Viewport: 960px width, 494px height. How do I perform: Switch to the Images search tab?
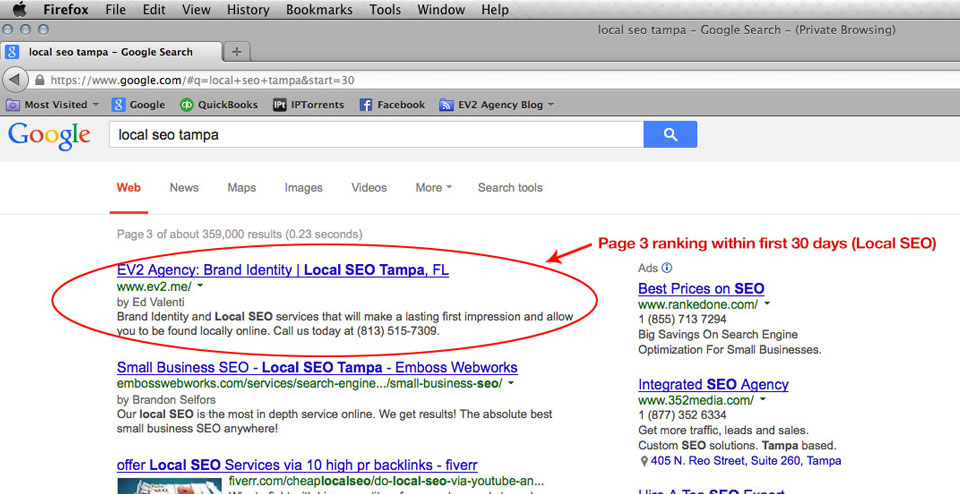(303, 187)
